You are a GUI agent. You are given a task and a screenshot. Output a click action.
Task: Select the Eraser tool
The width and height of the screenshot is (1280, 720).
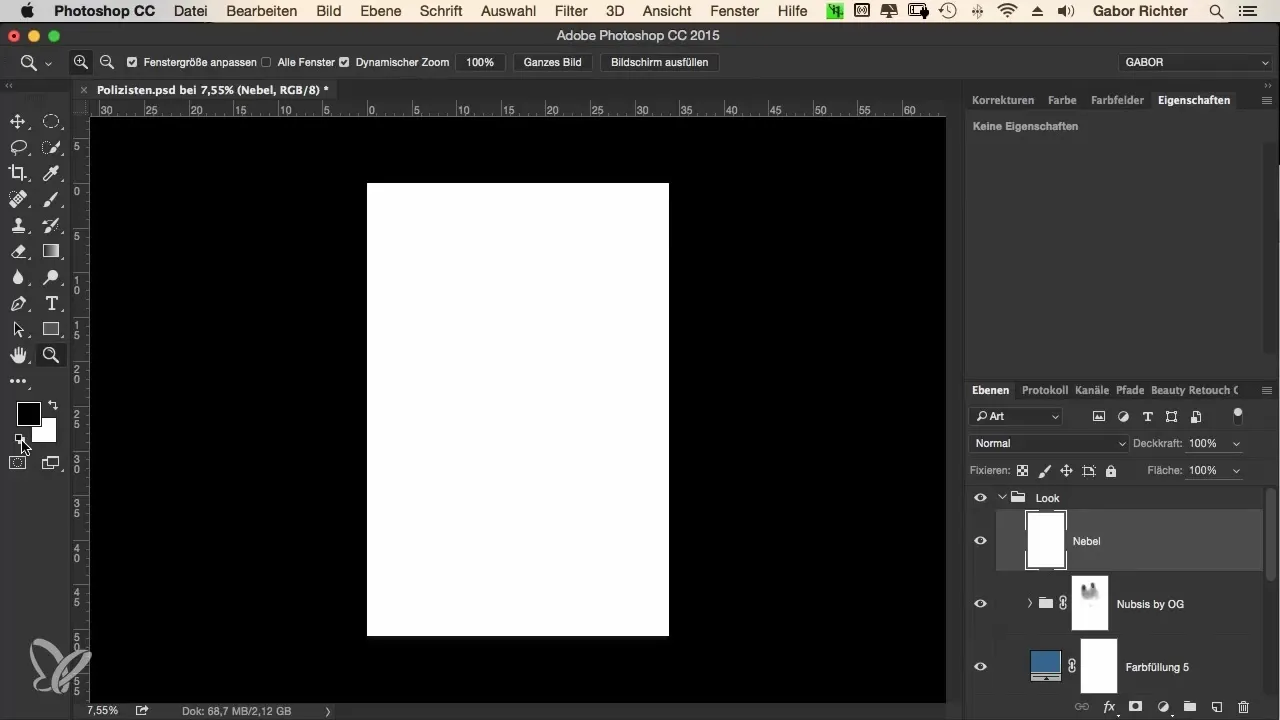click(18, 252)
